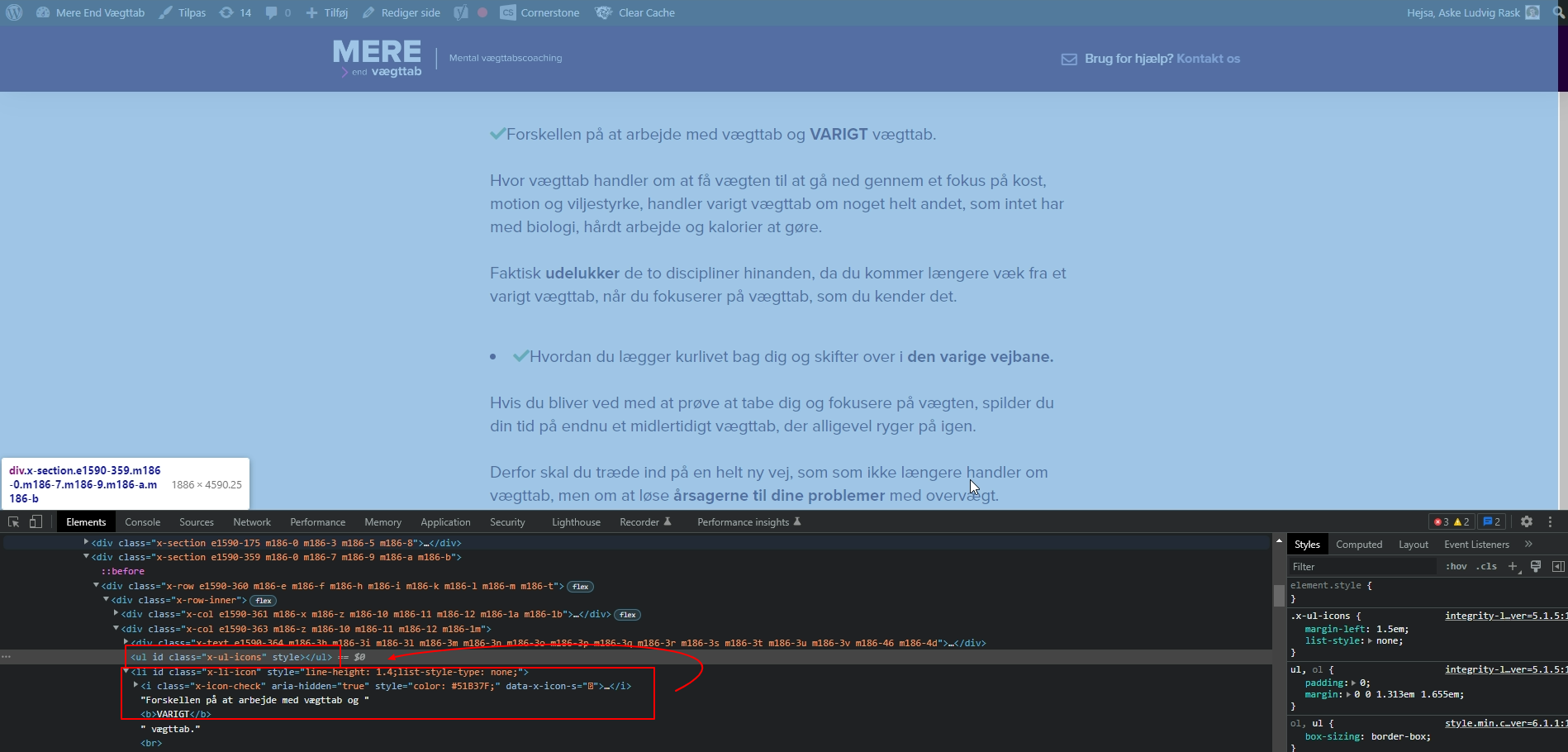Toggle element state with :hov

tap(1456, 566)
